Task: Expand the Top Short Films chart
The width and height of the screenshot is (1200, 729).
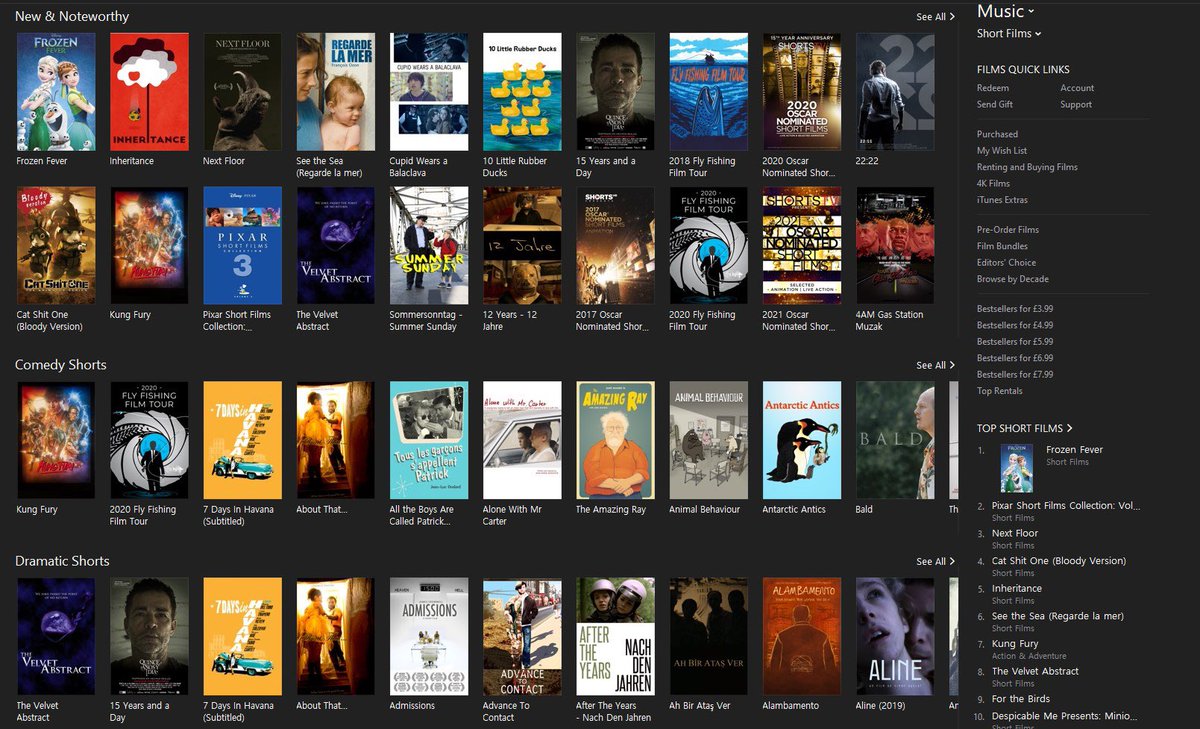Action: click(1025, 429)
